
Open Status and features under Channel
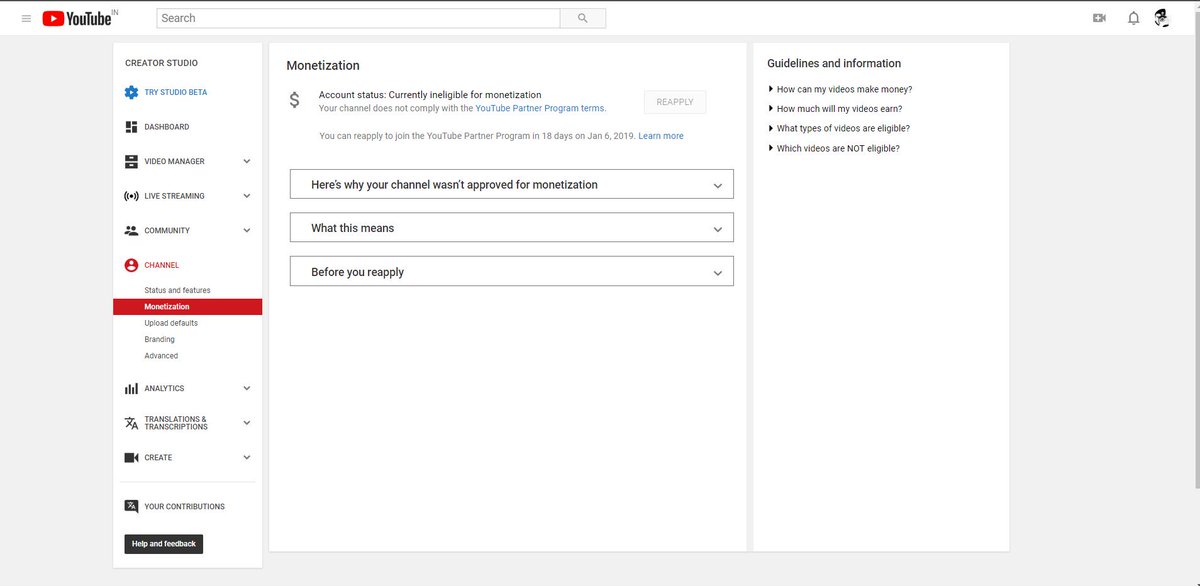(x=177, y=290)
